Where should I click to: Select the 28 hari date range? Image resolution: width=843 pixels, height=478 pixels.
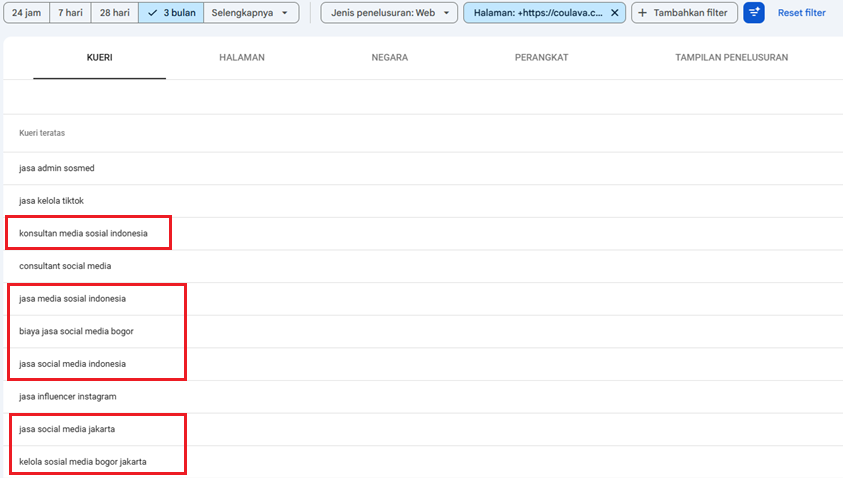click(x=115, y=12)
